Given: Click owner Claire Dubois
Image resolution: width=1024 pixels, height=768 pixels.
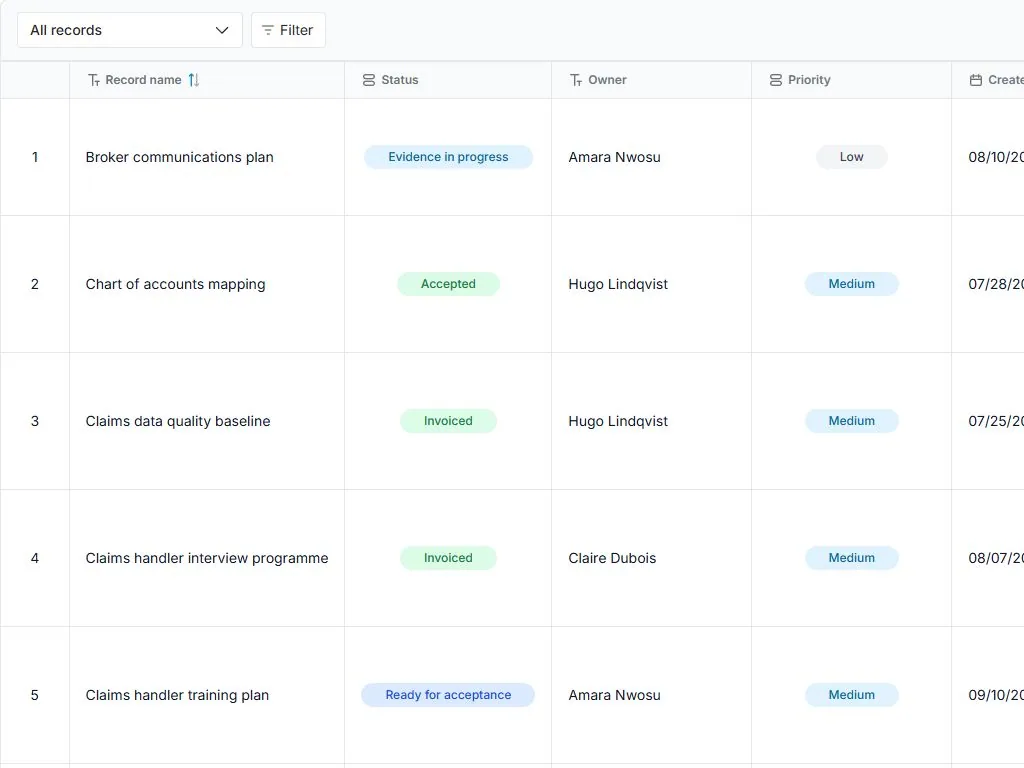Looking at the screenshot, I should pyautogui.click(x=612, y=558).
